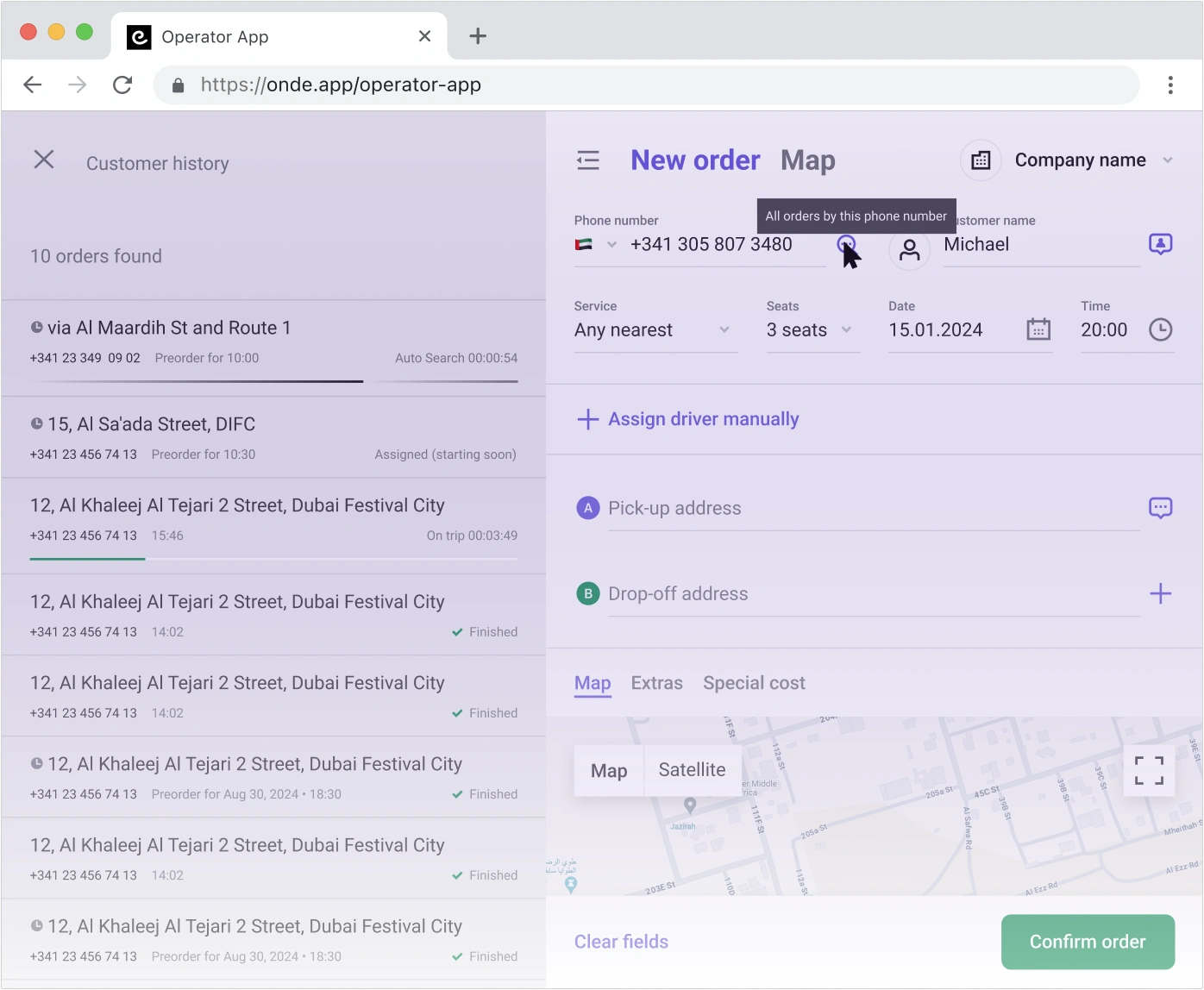Add another drop-off stop with plus icon
1204x990 pixels.
point(1160,593)
